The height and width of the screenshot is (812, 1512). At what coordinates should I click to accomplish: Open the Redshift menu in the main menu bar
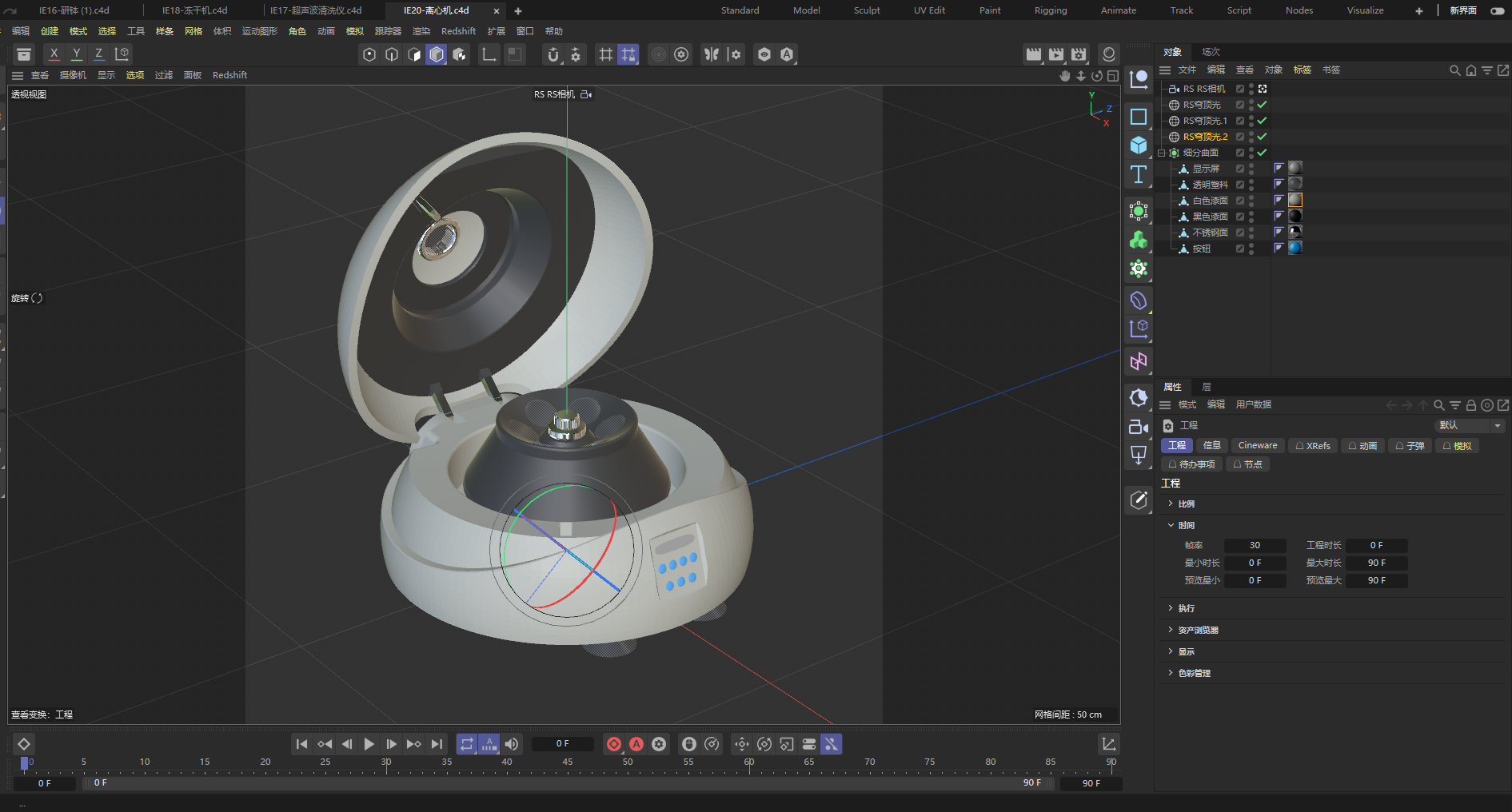(x=458, y=31)
